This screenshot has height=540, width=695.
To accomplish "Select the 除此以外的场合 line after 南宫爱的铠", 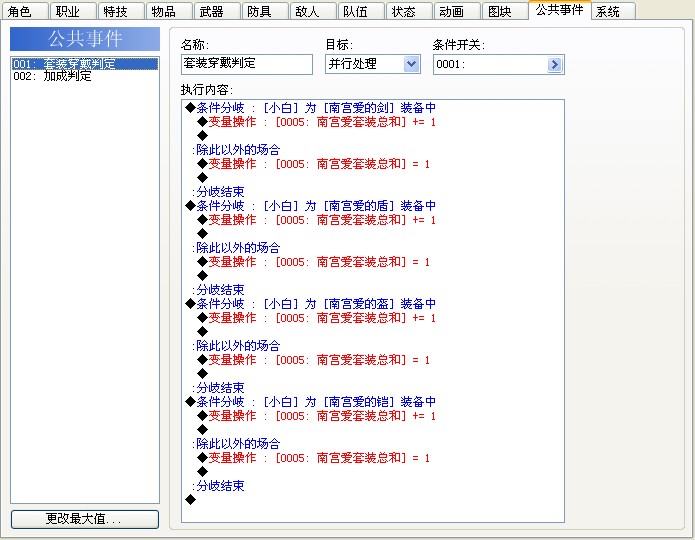I will click(x=236, y=444).
